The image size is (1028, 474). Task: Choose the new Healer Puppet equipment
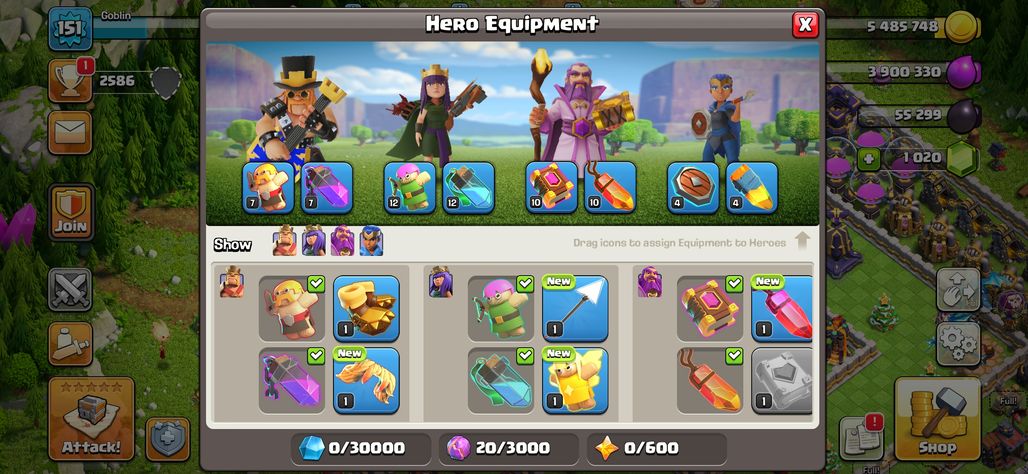click(576, 381)
